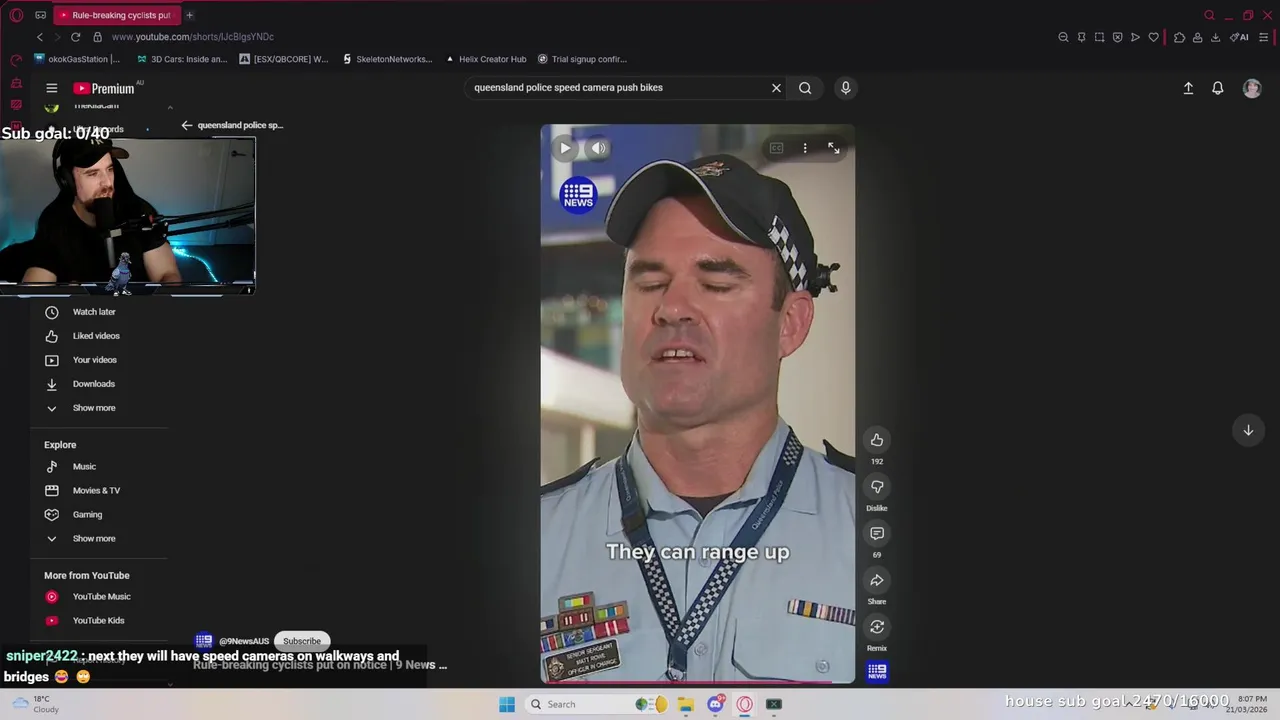The width and height of the screenshot is (1280, 720).
Task: Open Helix Creator Hub bookmark
Action: (486, 59)
